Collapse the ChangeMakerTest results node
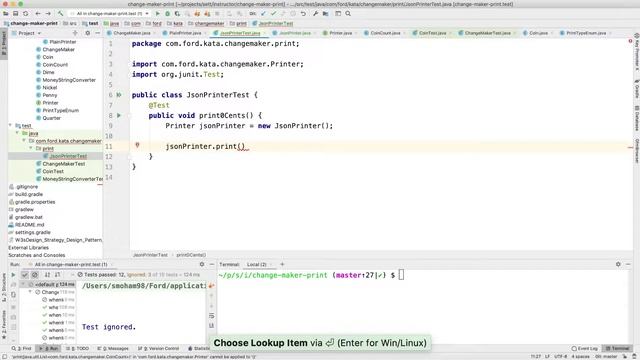This screenshot has height=360, width=640. [x=30, y=292]
